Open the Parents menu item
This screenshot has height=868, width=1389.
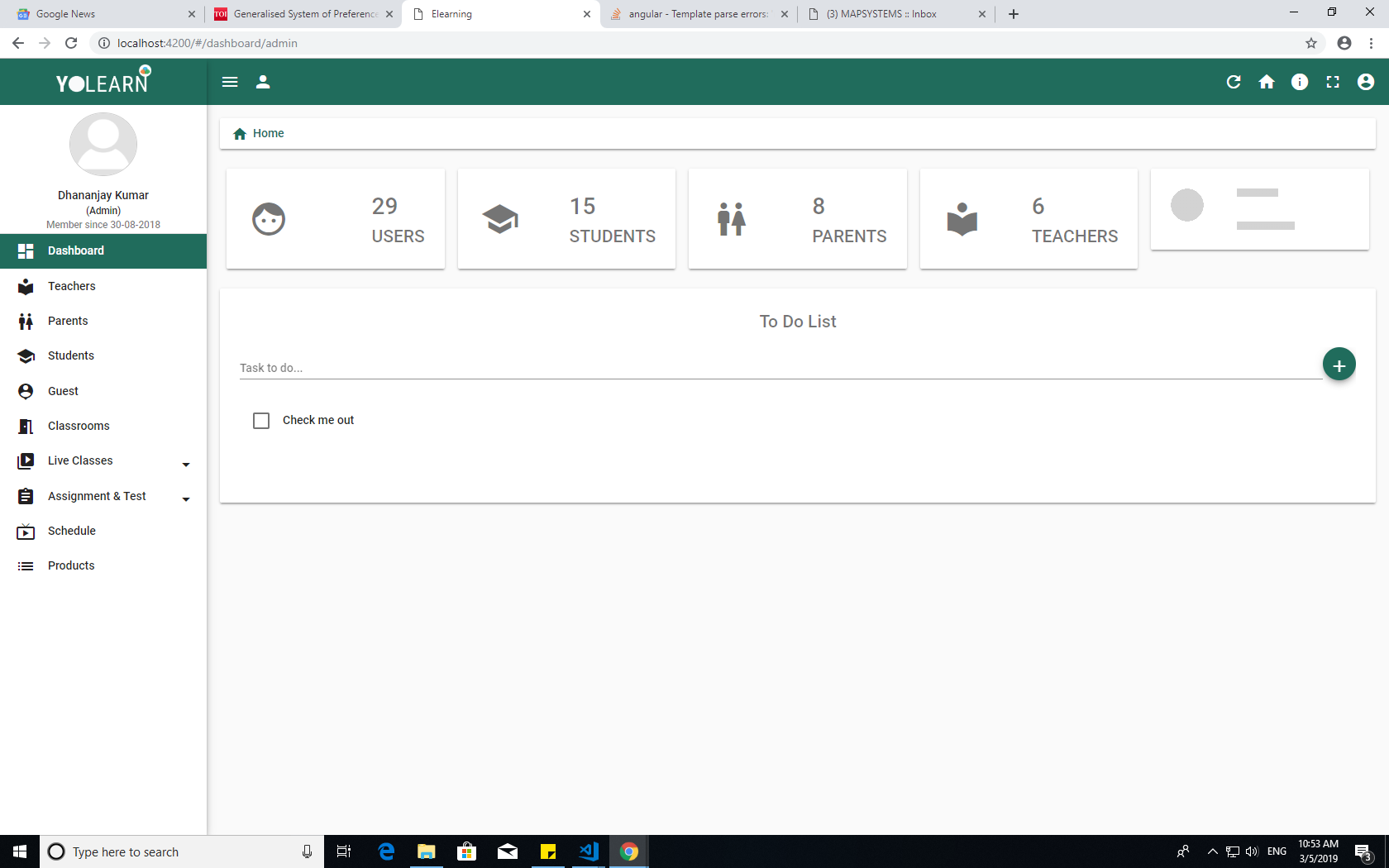click(103, 321)
